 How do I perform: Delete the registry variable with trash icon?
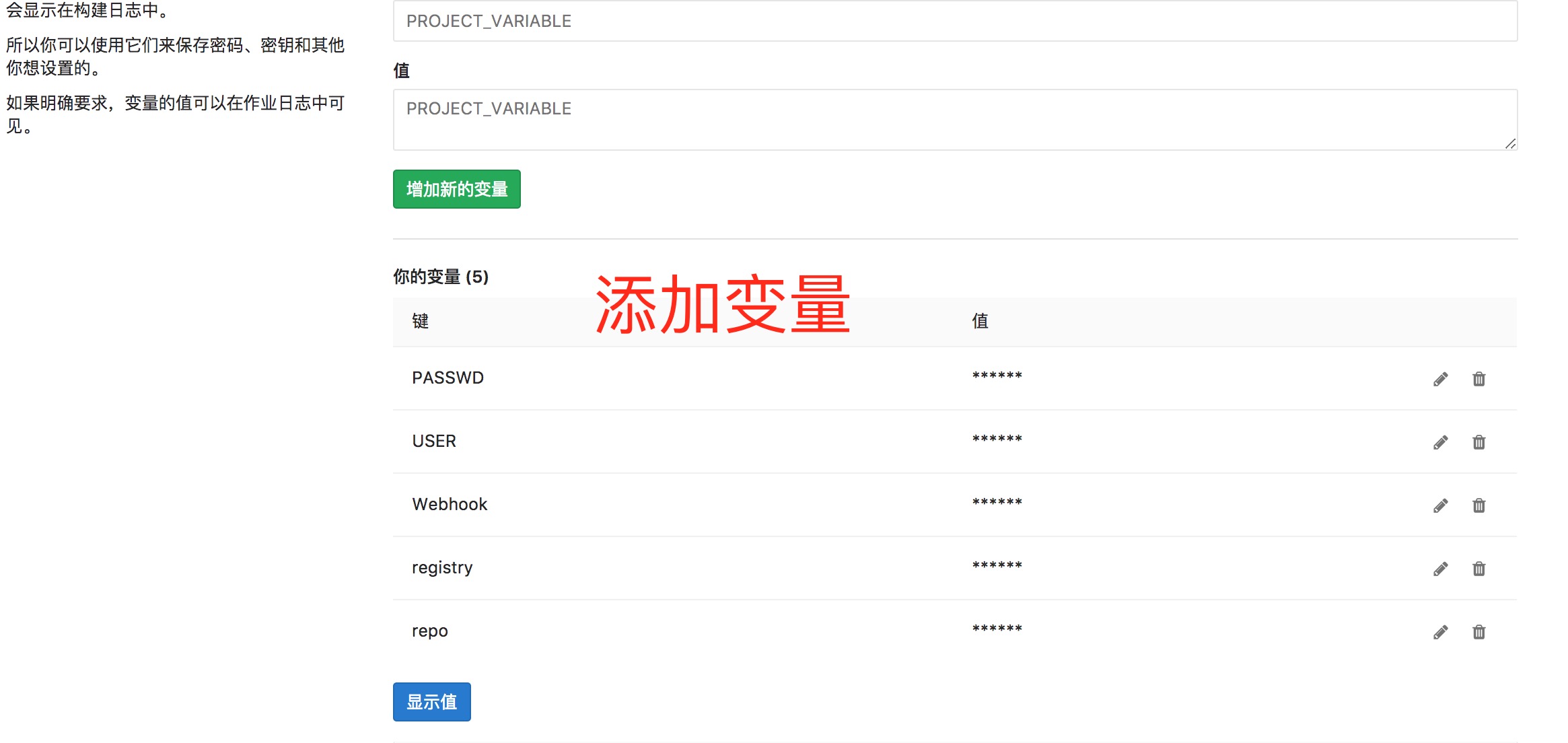pos(1478,569)
